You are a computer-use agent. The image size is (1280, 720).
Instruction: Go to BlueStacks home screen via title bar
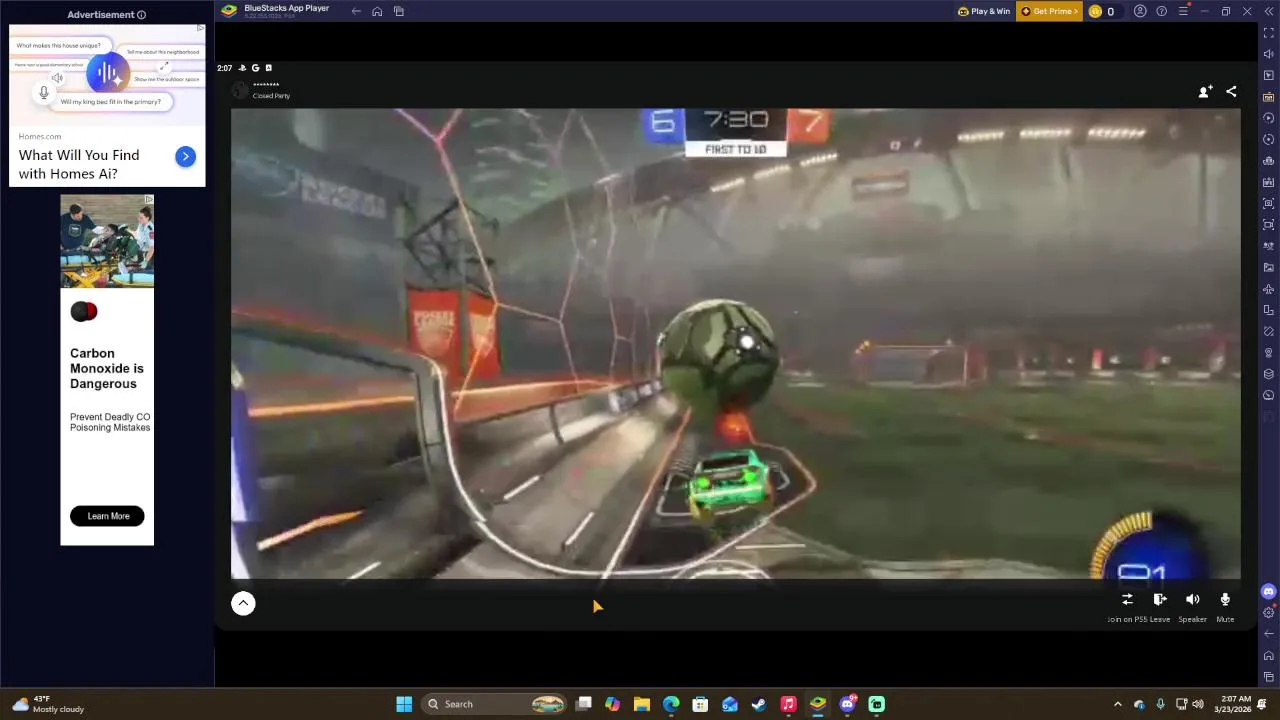(x=377, y=11)
